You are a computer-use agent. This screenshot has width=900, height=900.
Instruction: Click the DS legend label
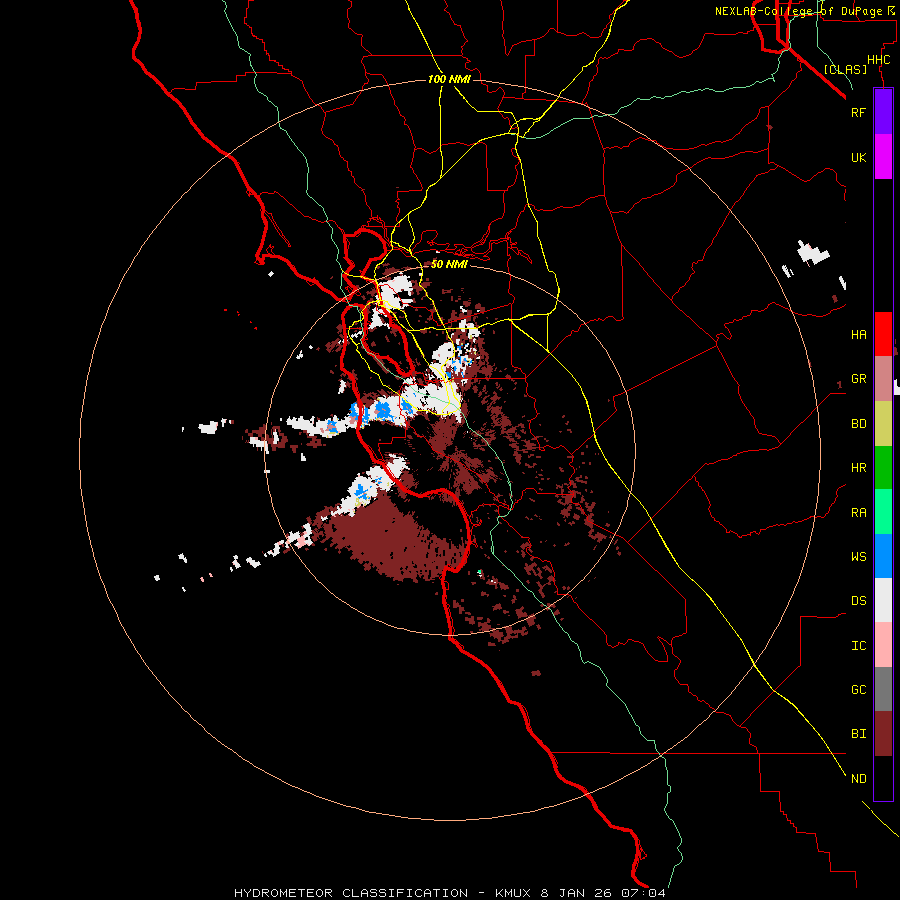tap(858, 601)
